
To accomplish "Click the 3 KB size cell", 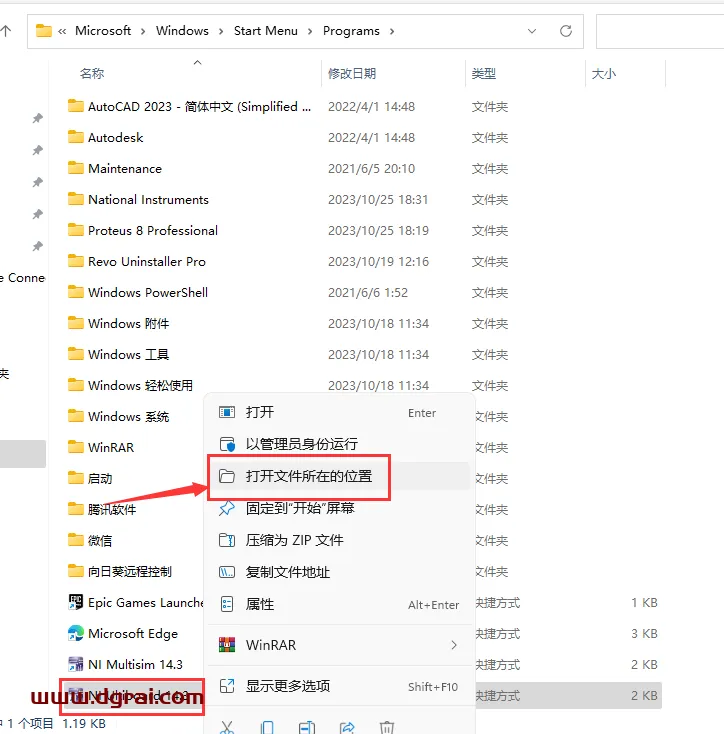I will pyautogui.click(x=644, y=633).
